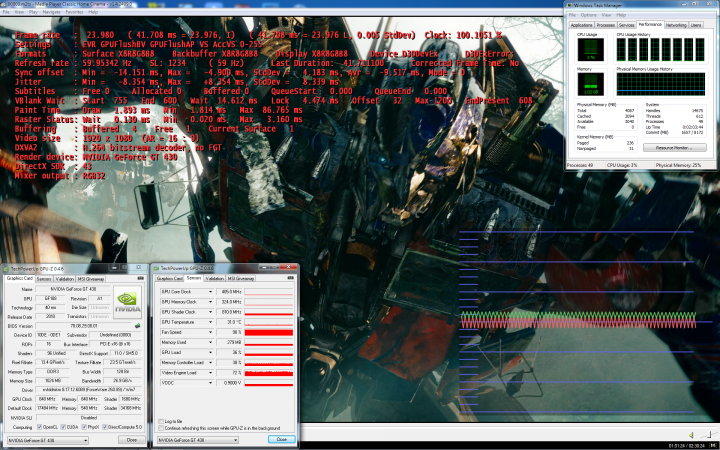
Task: Click the Memory meter showing 1.02 GB
Action: coord(591,84)
